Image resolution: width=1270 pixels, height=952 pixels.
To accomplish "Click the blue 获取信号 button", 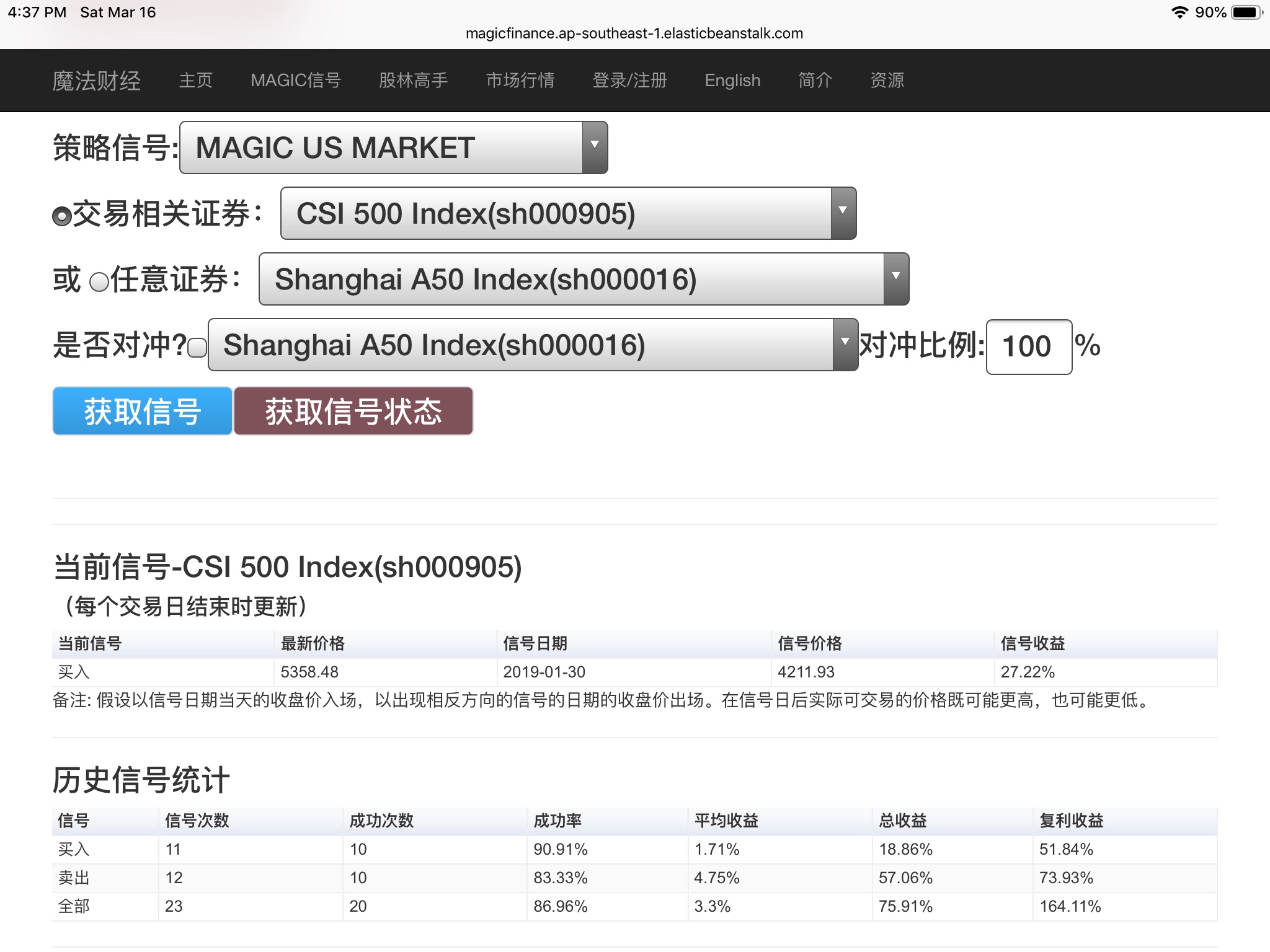I will point(143,411).
